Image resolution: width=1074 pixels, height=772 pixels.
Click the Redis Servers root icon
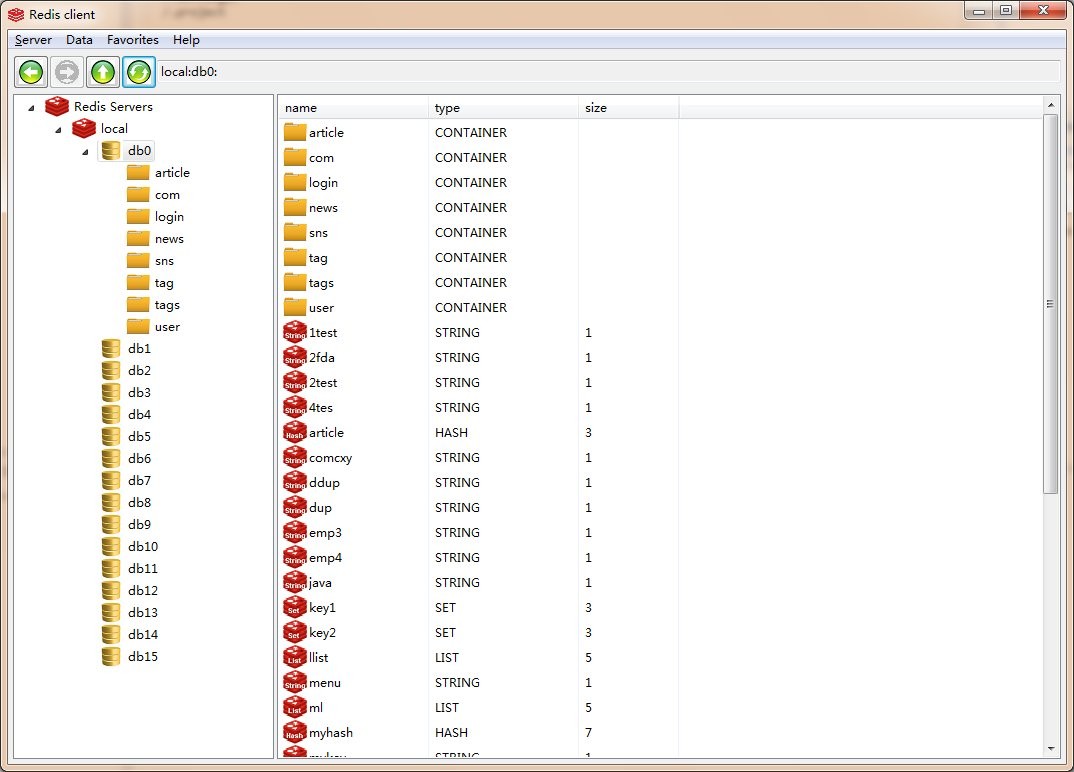click(57, 105)
